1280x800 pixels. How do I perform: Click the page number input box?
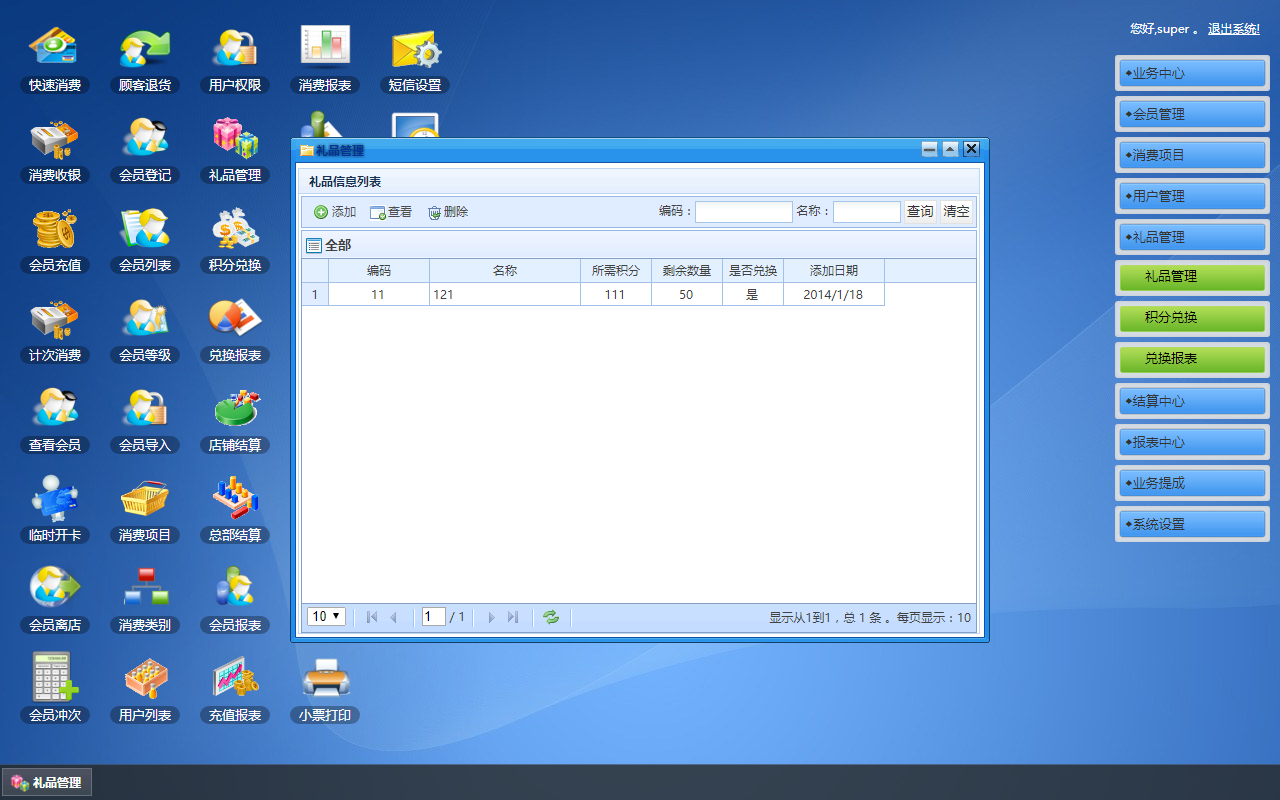pyautogui.click(x=434, y=617)
